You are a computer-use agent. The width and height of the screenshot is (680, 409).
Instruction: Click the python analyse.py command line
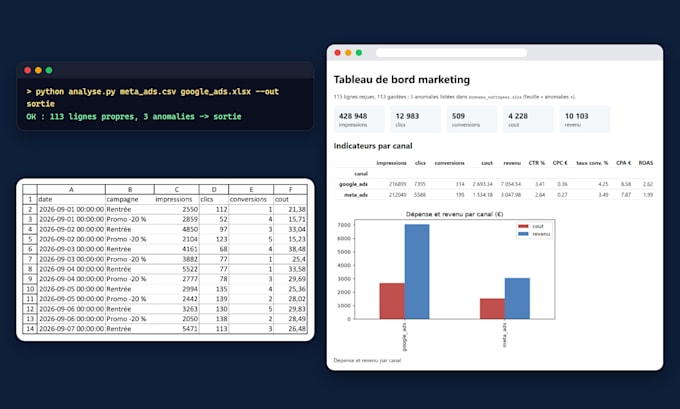point(153,98)
